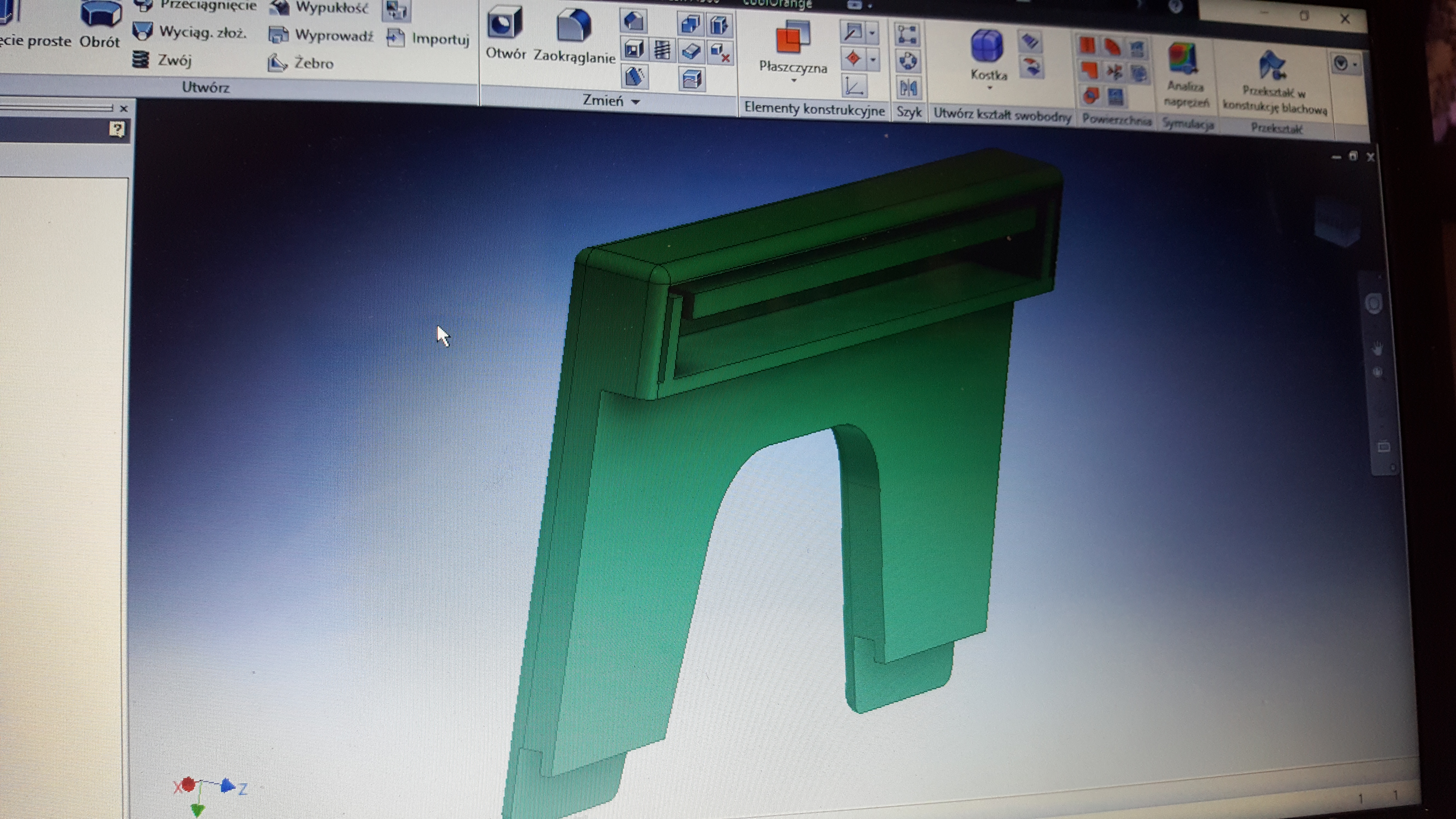Select the Wypukłość emboss tool
The image size is (1456, 819).
pos(320,8)
